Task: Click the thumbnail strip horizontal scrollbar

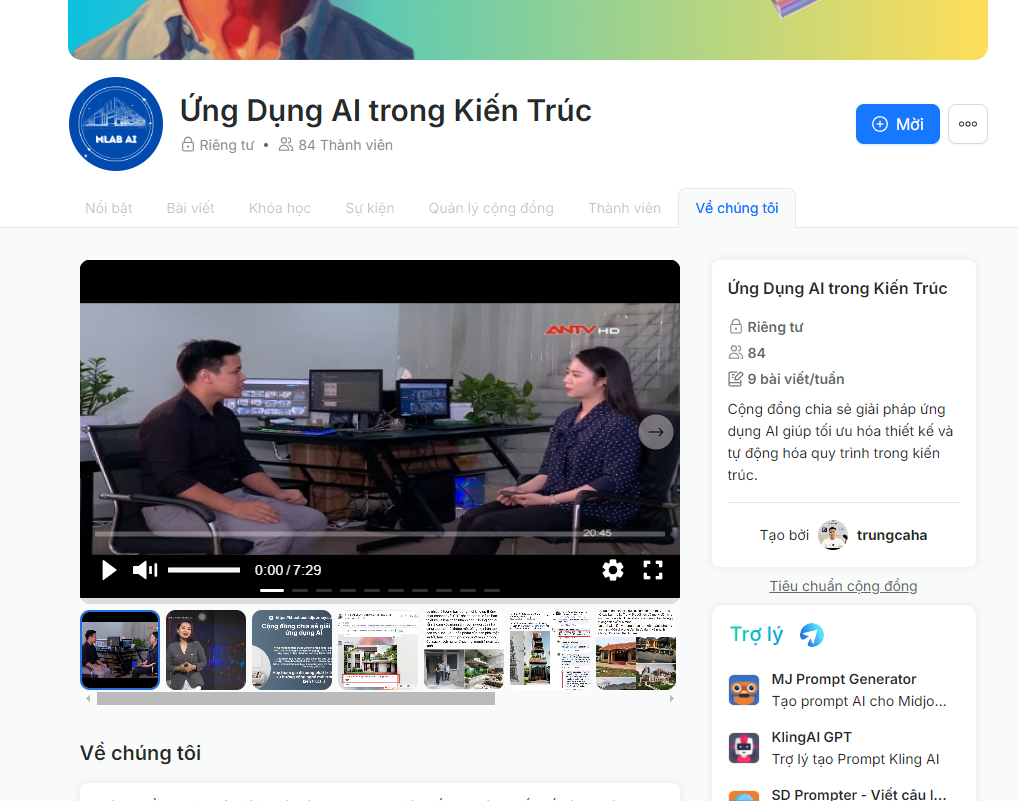Action: tap(296, 699)
